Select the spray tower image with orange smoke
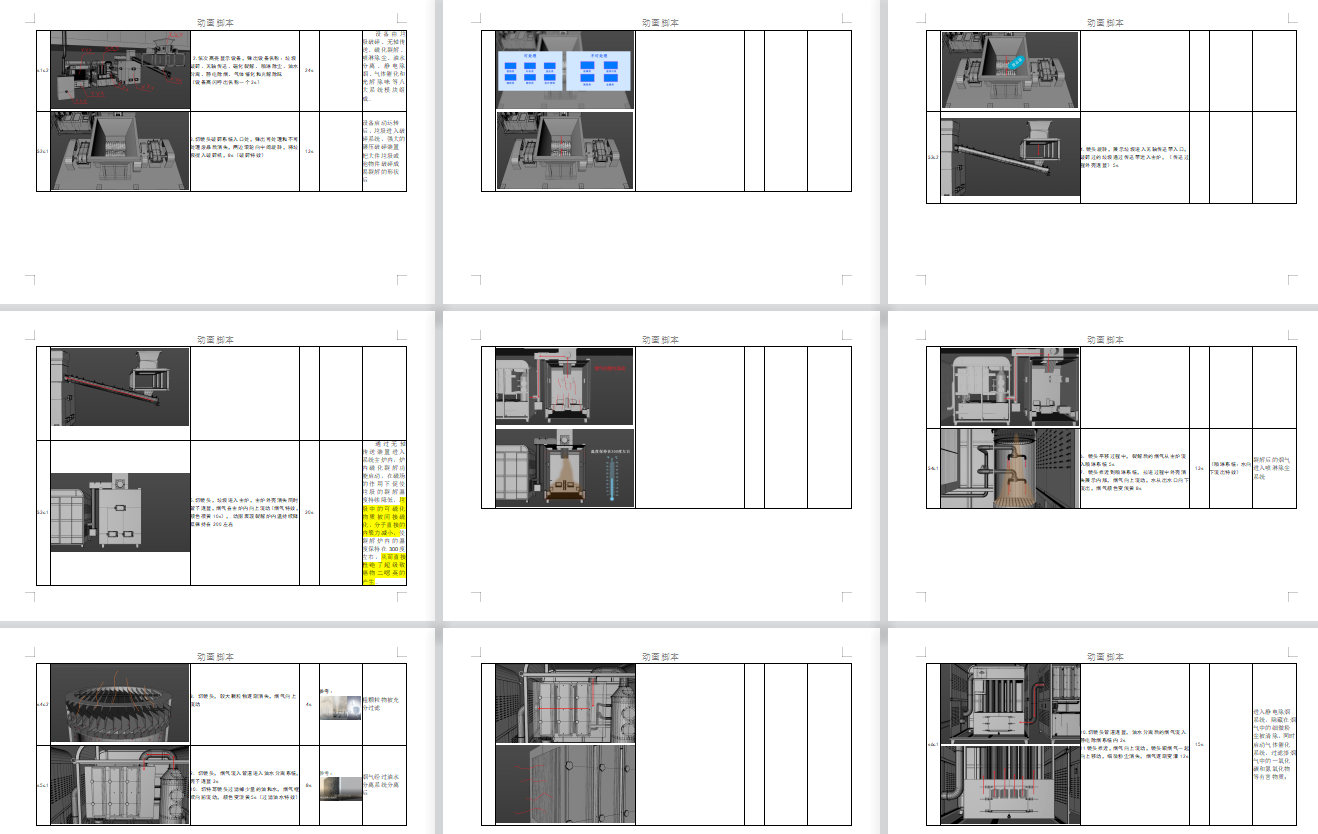Viewport: 1318px width, 834px height. pyautogui.click(x=1010, y=468)
